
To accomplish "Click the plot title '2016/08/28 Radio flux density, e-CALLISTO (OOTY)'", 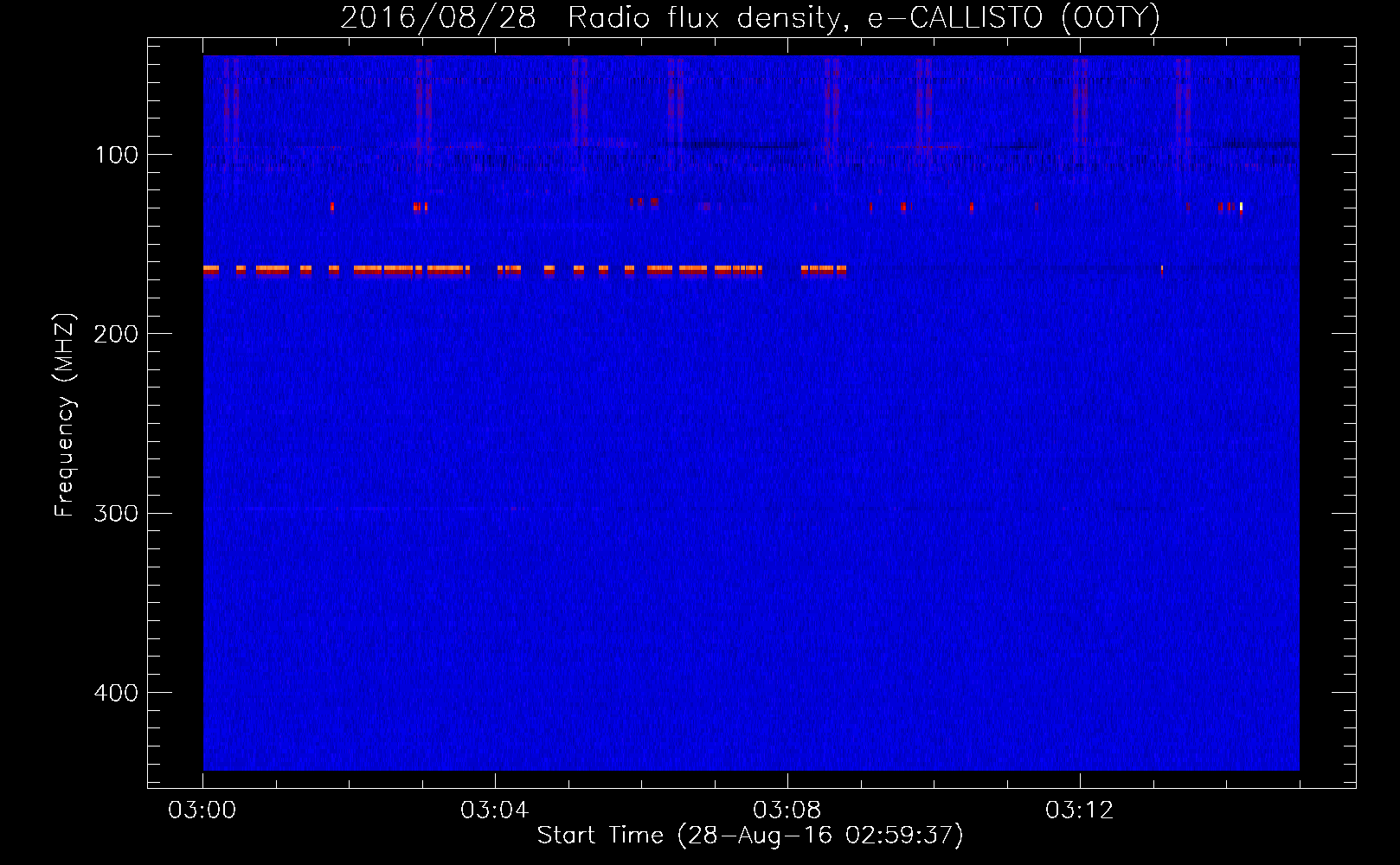I will pyautogui.click(x=749, y=17).
